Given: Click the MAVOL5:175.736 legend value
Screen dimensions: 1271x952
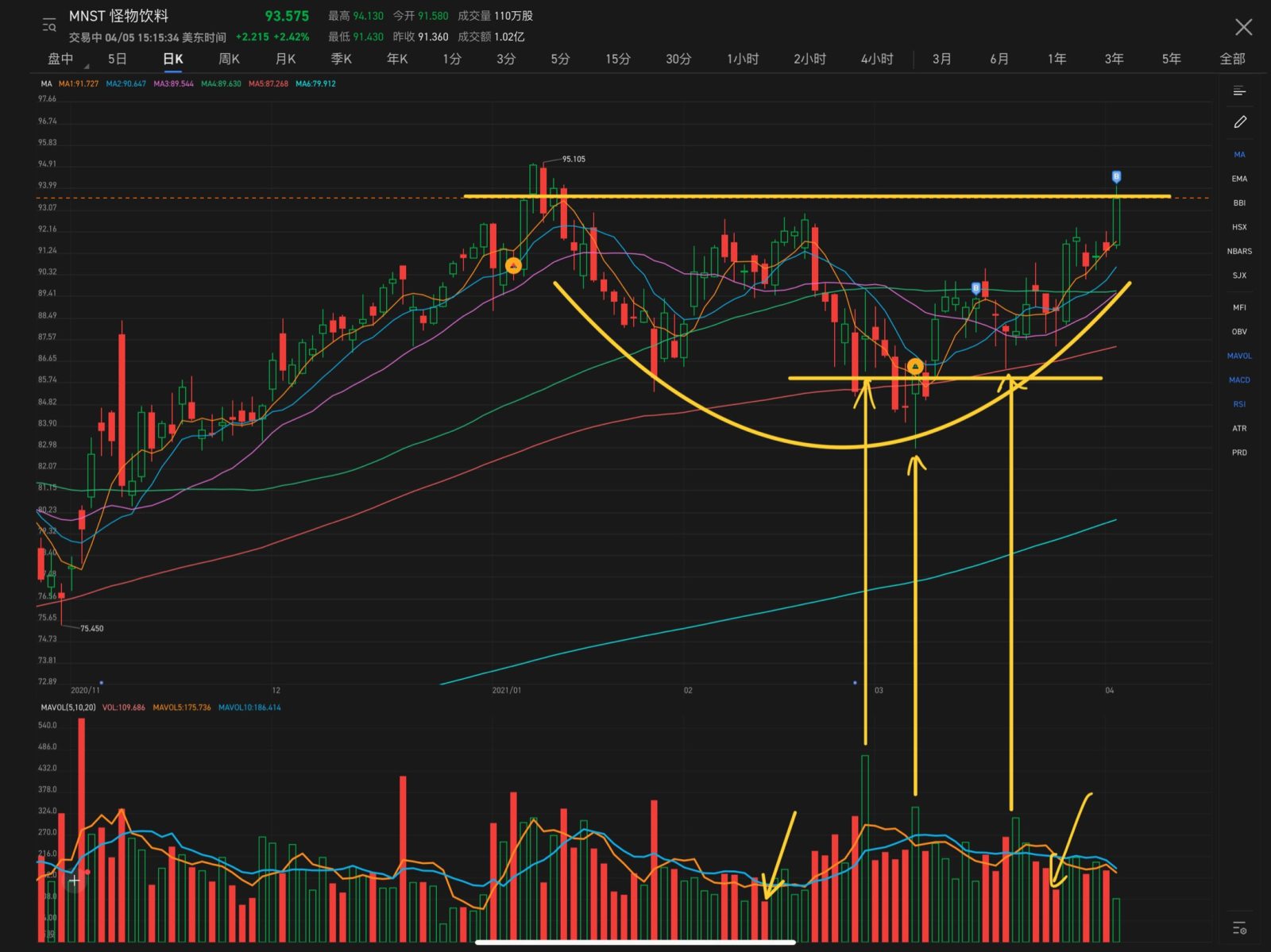Looking at the screenshot, I should click(x=182, y=707).
